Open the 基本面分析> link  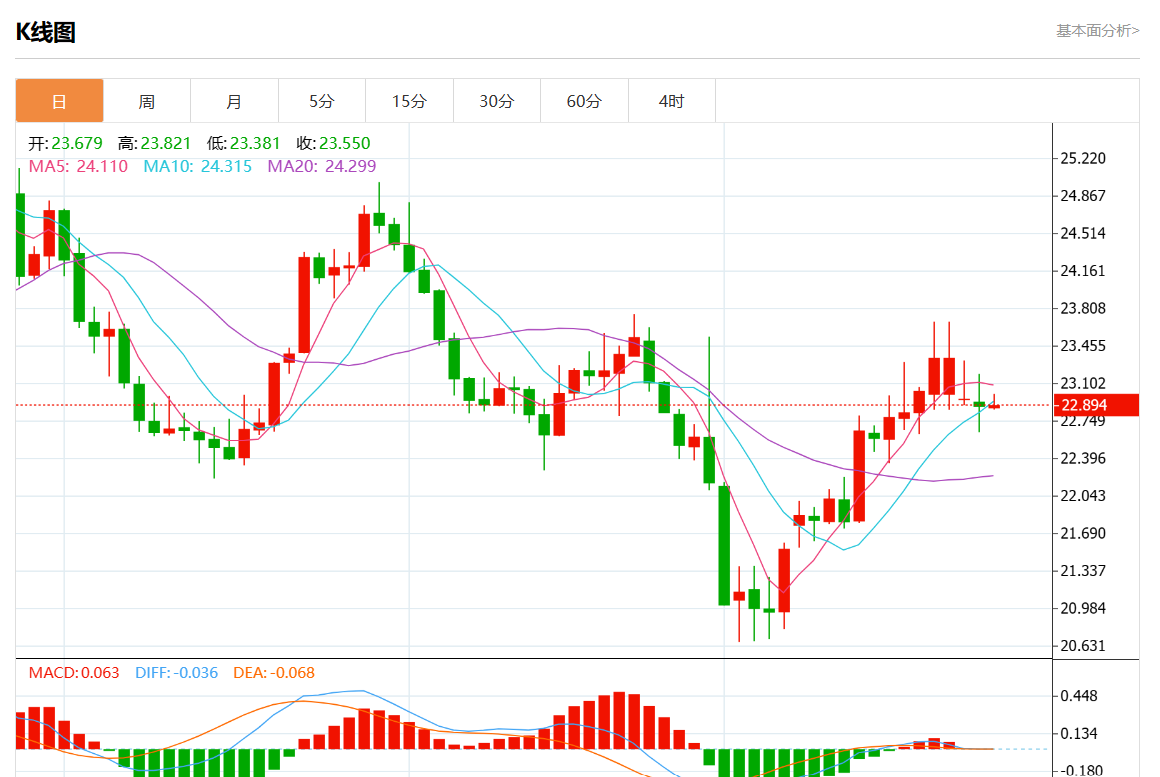(1097, 30)
